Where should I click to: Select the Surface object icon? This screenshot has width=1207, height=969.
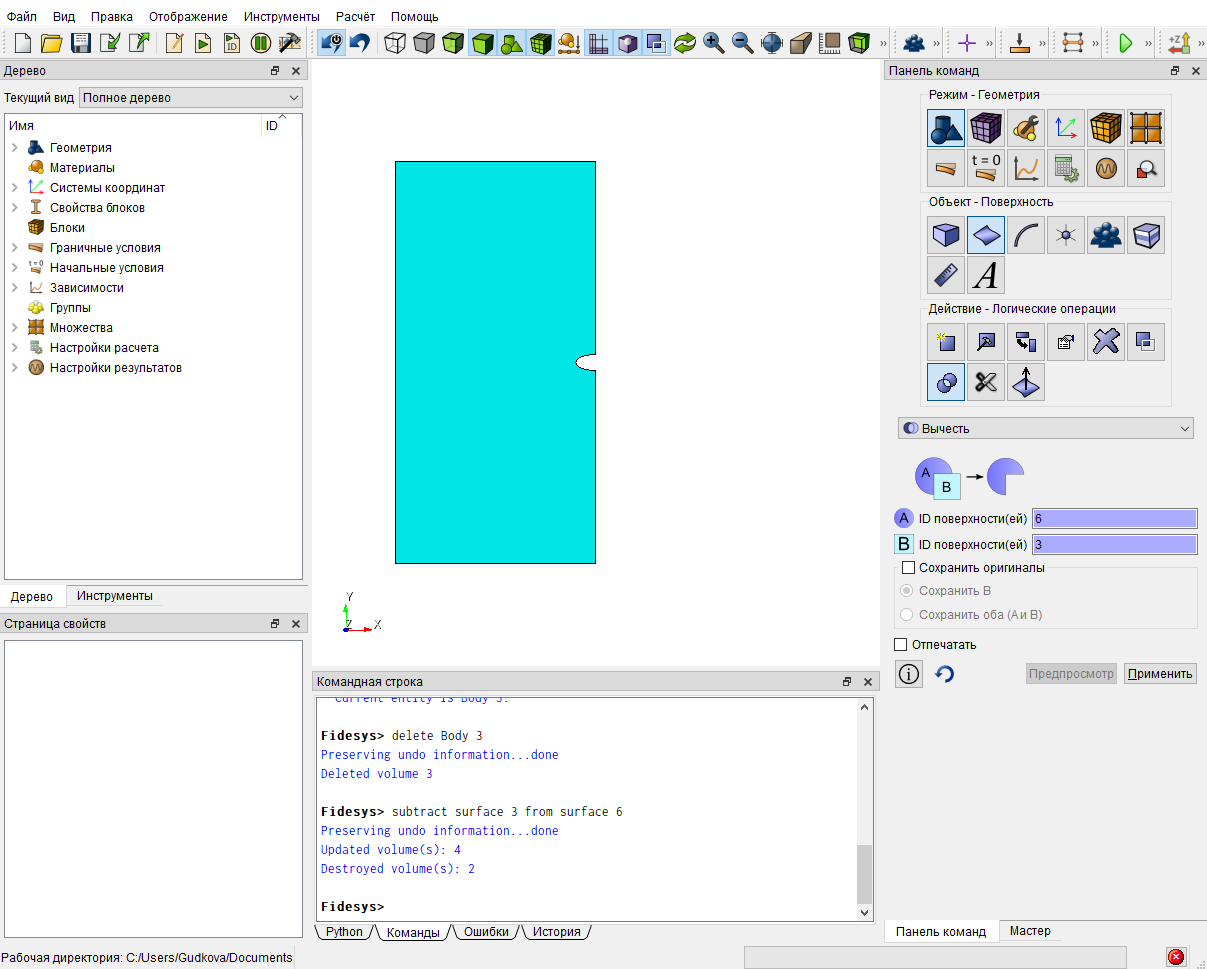tap(986, 235)
